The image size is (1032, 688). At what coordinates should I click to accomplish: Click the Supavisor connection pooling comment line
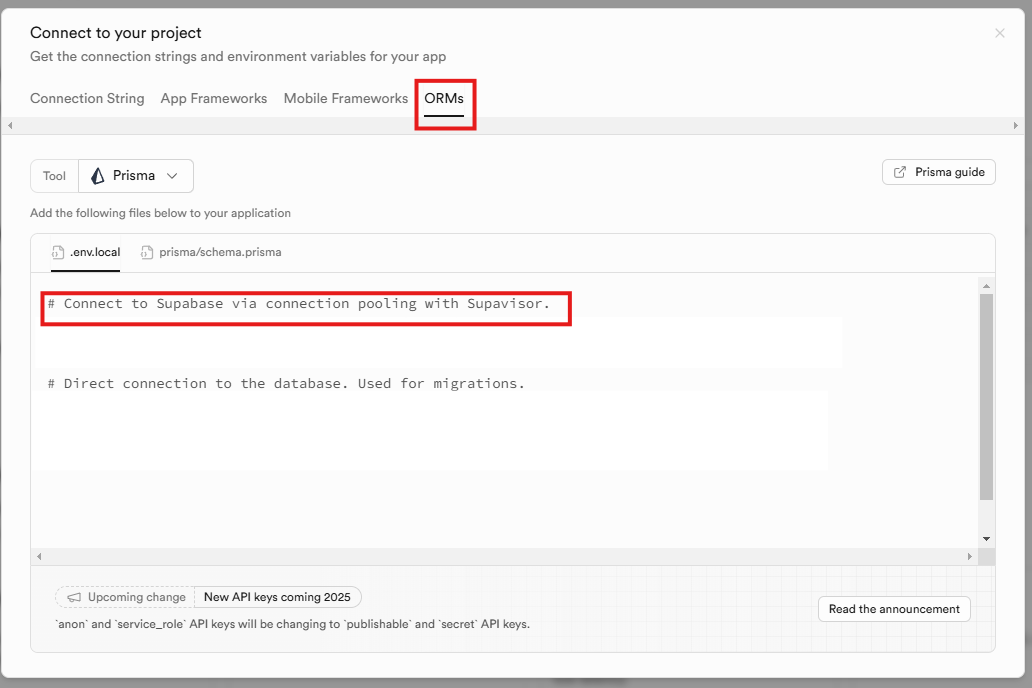pyautogui.click(x=299, y=304)
